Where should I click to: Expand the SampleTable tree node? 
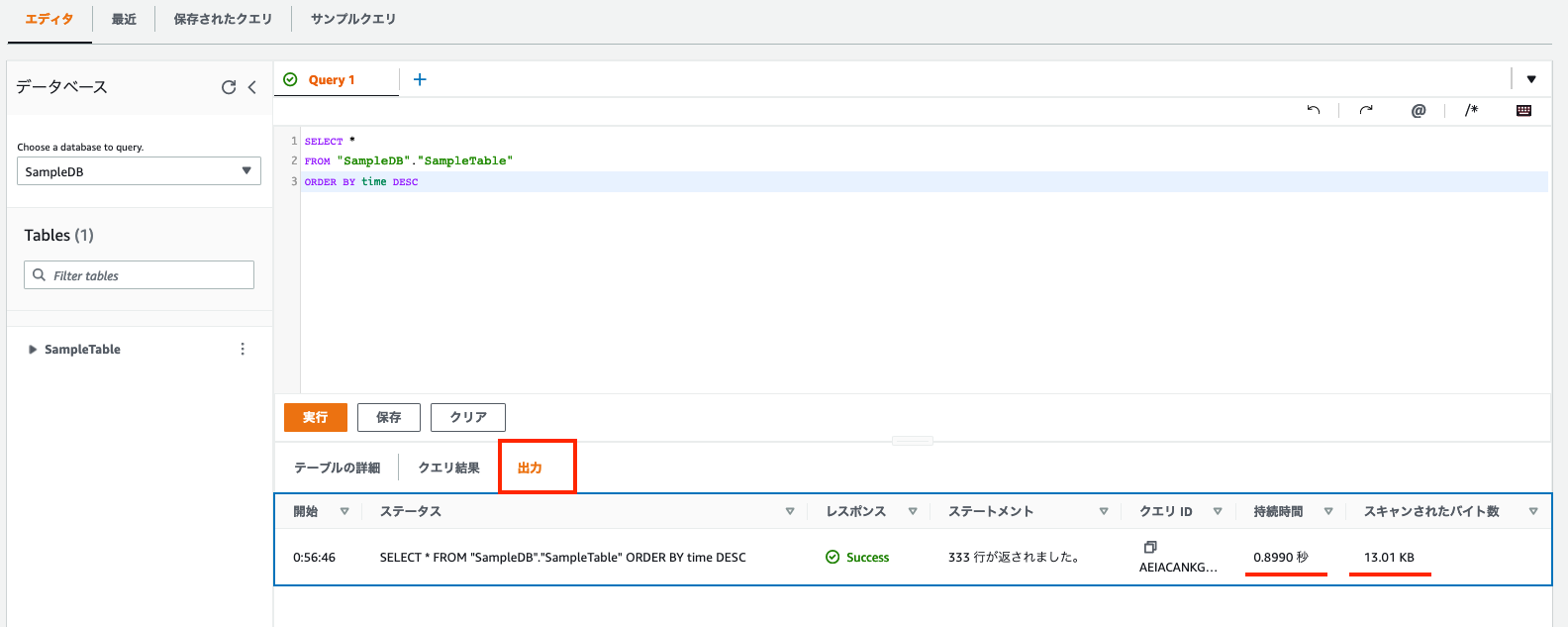pyautogui.click(x=33, y=349)
